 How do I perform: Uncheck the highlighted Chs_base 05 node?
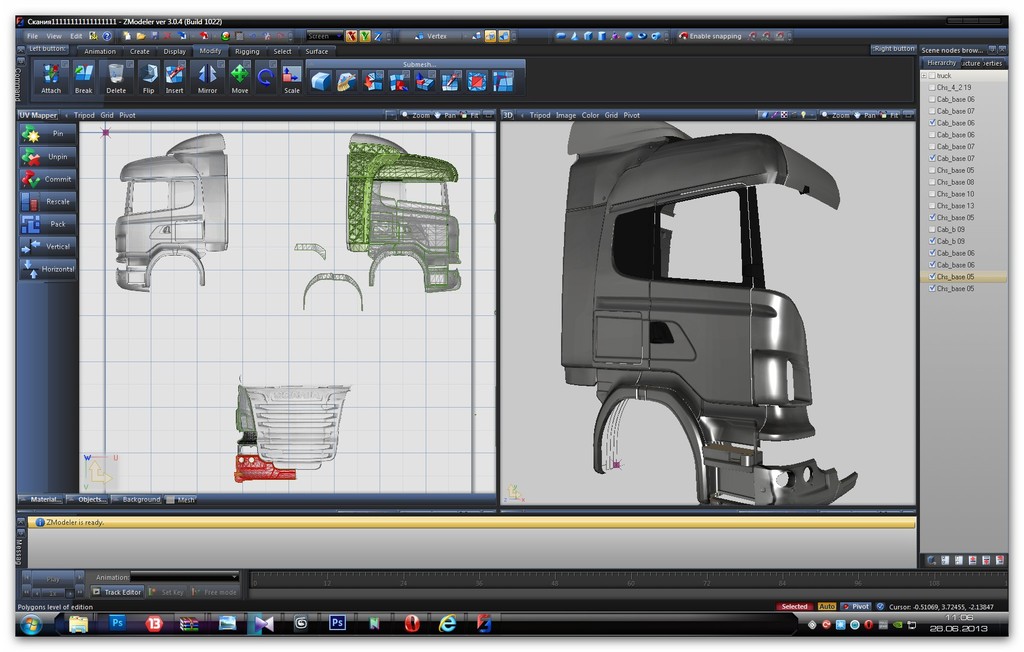933,277
